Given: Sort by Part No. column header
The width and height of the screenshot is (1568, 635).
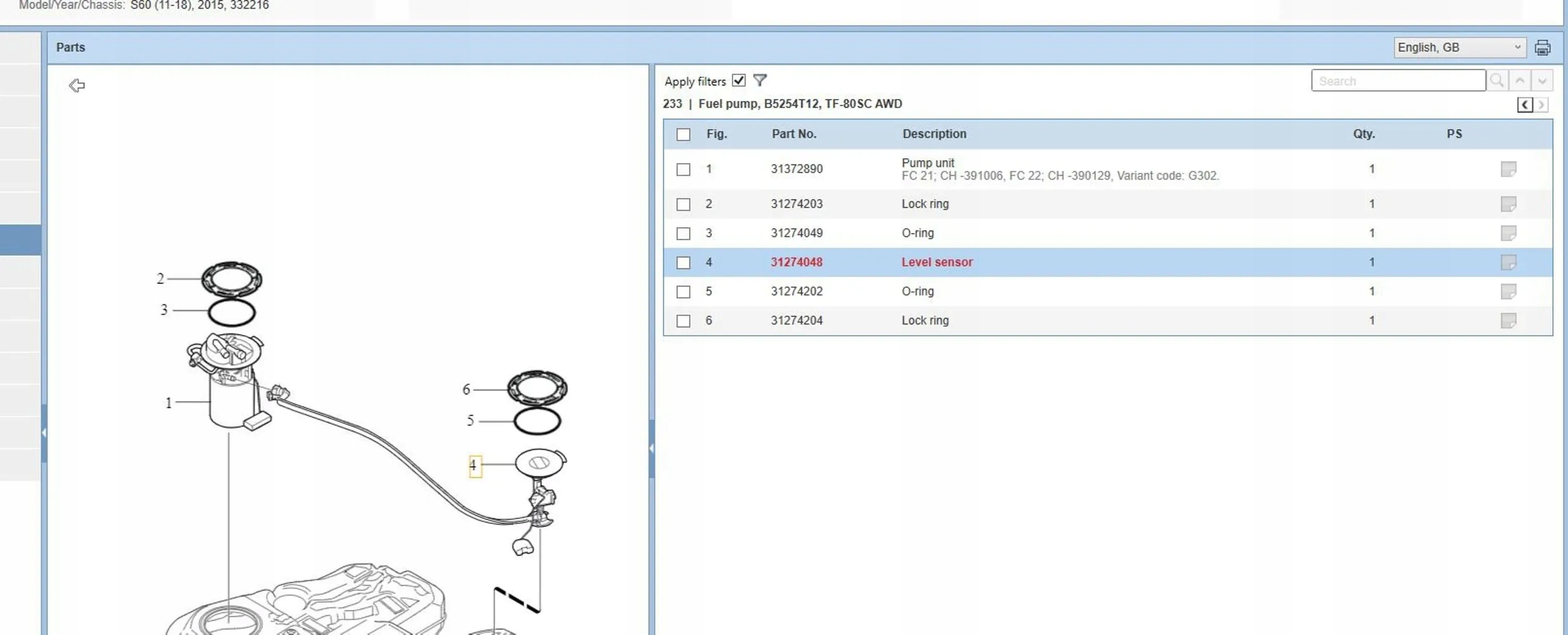Looking at the screenshot, I should [x=794, y=134].
